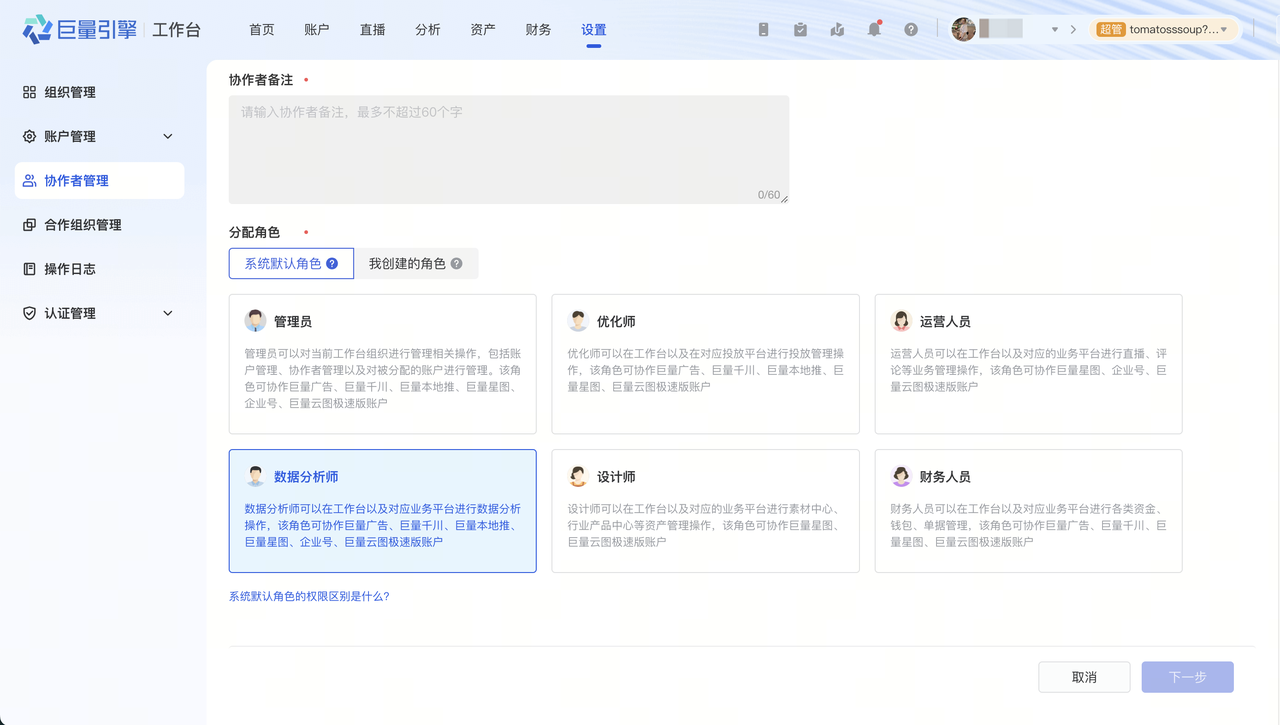Click the 运营人员 role avatar icon
Screen dimensions: 1280x725
[x=901, y=321]
